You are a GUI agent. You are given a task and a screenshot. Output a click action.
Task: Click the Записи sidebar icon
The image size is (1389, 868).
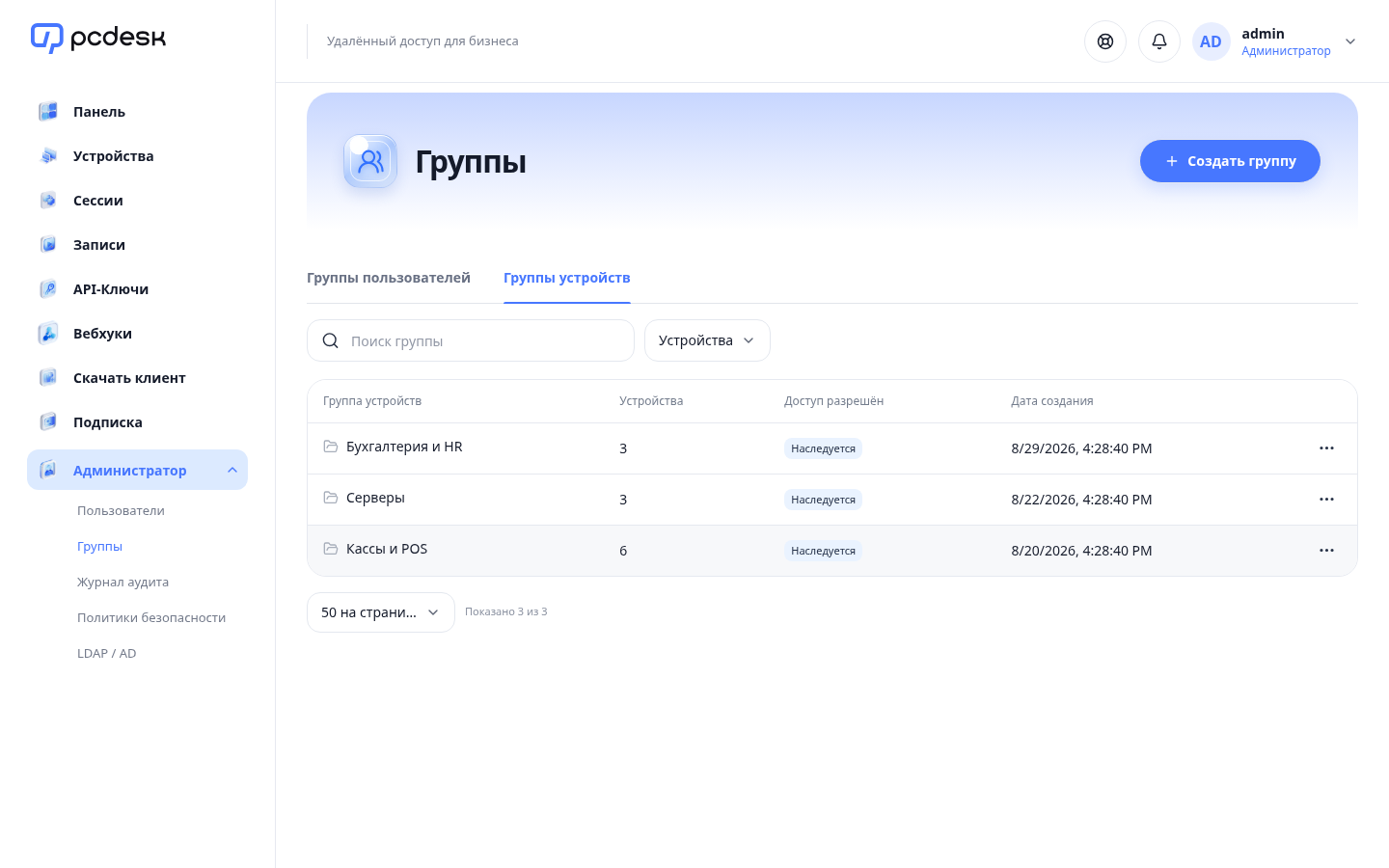[48, 245]
